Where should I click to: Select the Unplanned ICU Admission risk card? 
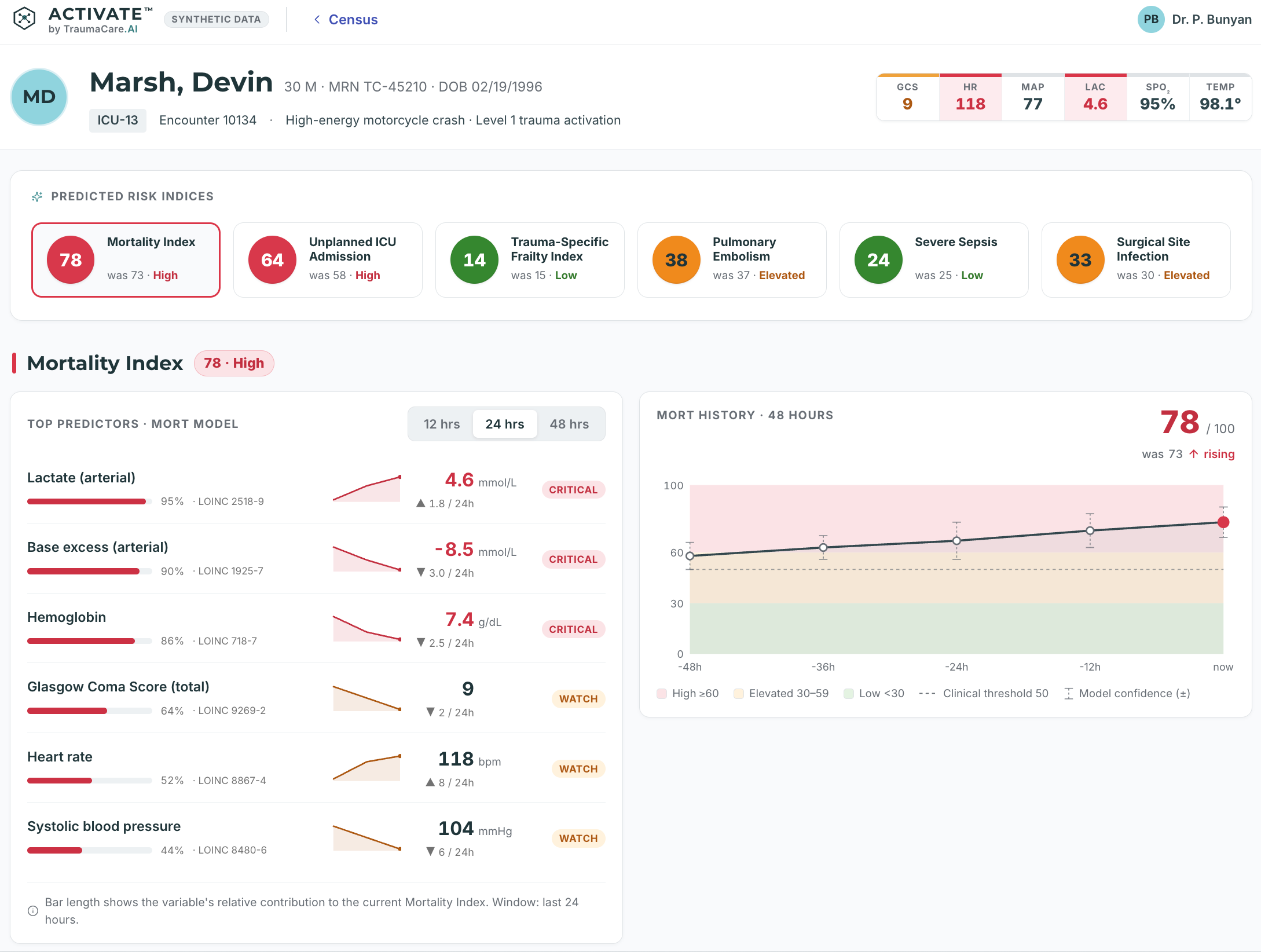pyautogui.click(x=328, y=260)
